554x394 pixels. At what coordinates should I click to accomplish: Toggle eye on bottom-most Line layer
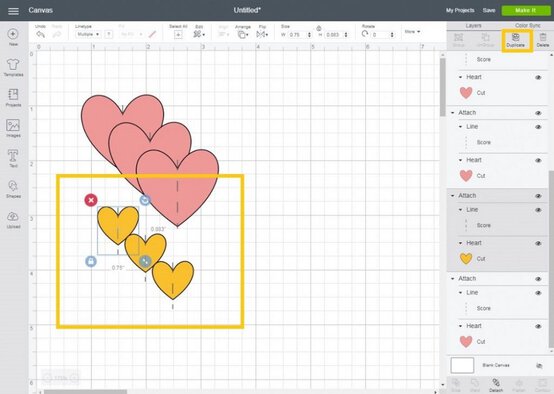click(538, 293)
